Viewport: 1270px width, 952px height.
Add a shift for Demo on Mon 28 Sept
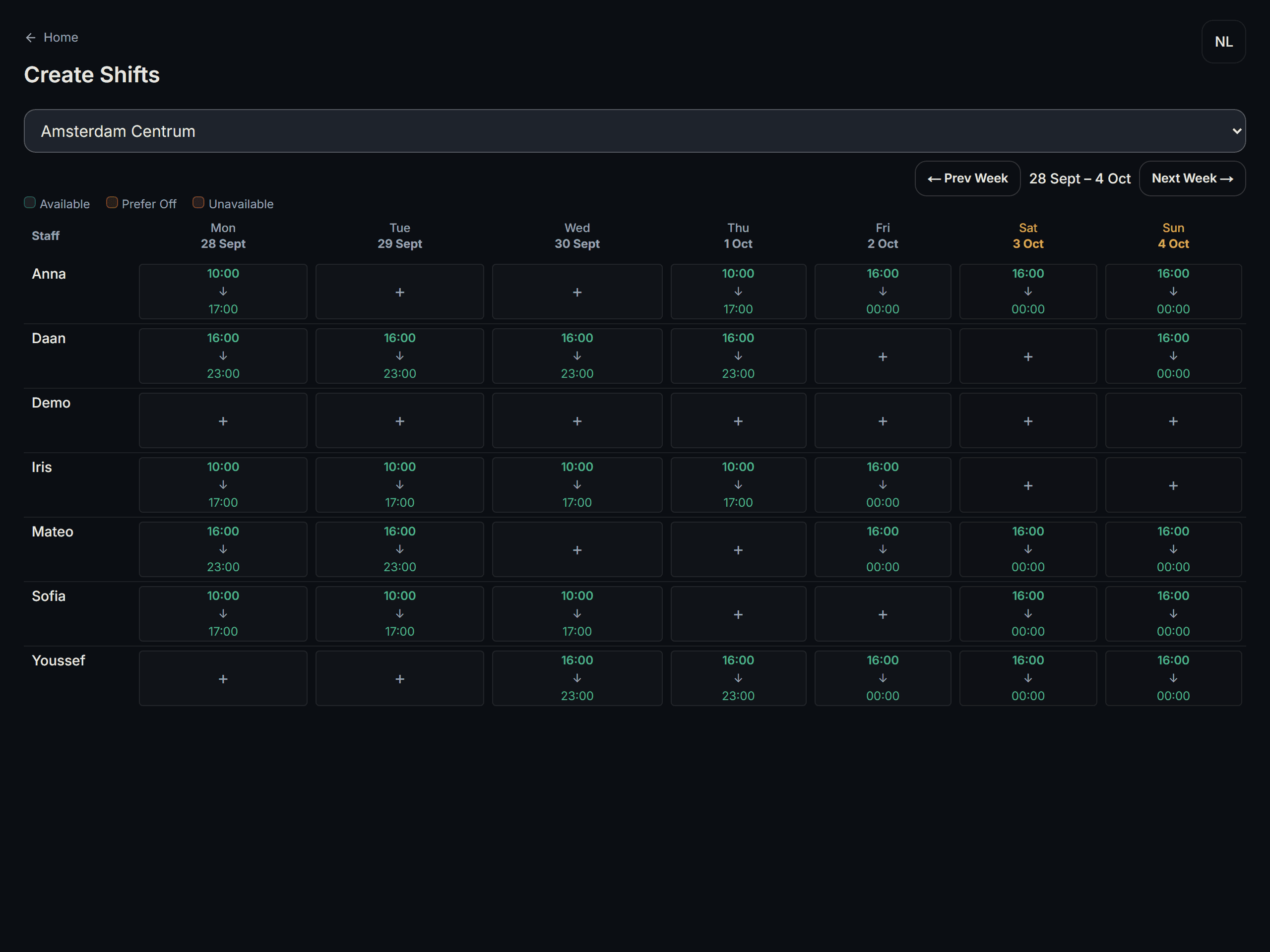[x=223, y=420]
